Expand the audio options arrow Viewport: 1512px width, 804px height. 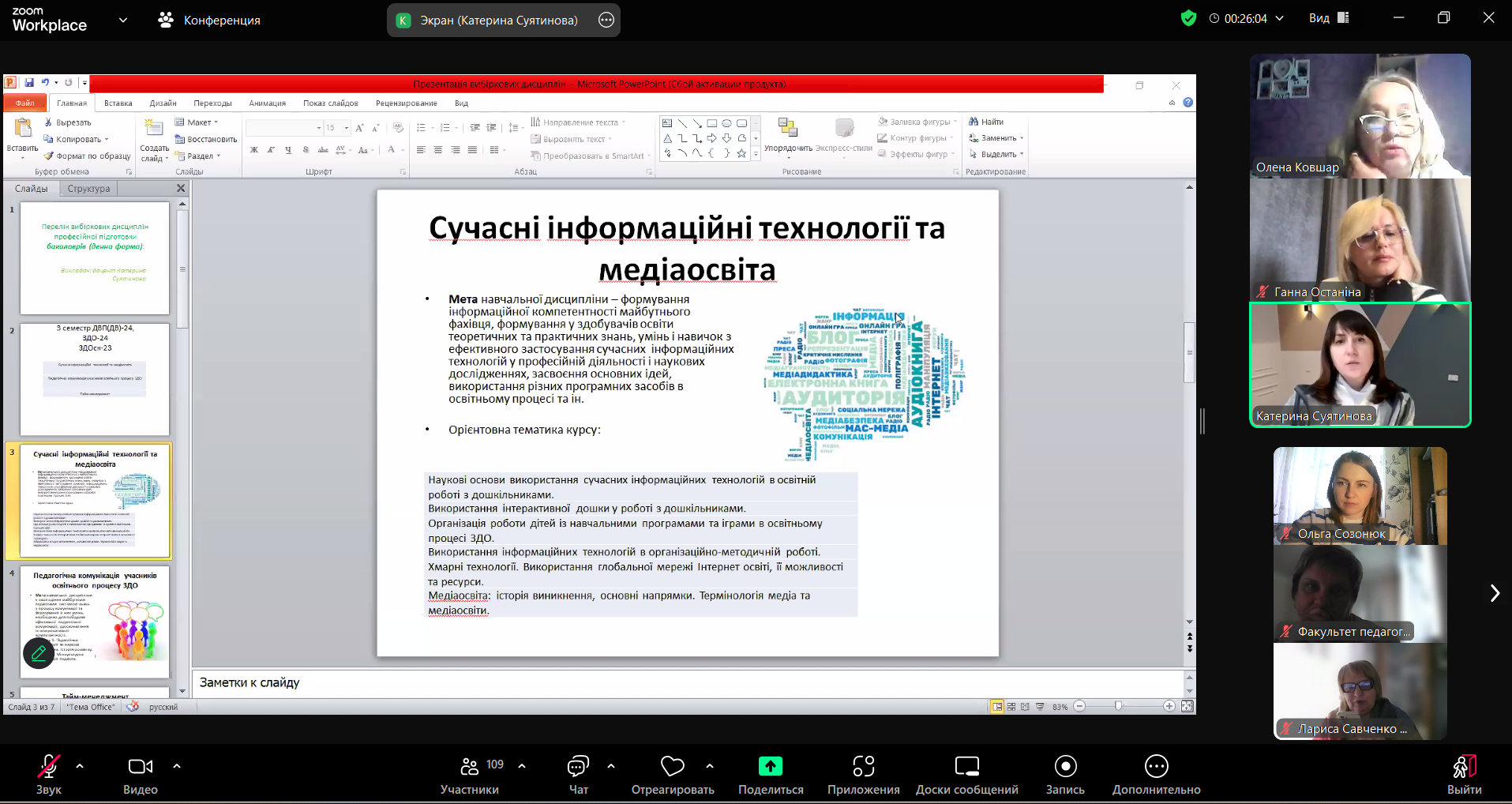pos(80,765)
